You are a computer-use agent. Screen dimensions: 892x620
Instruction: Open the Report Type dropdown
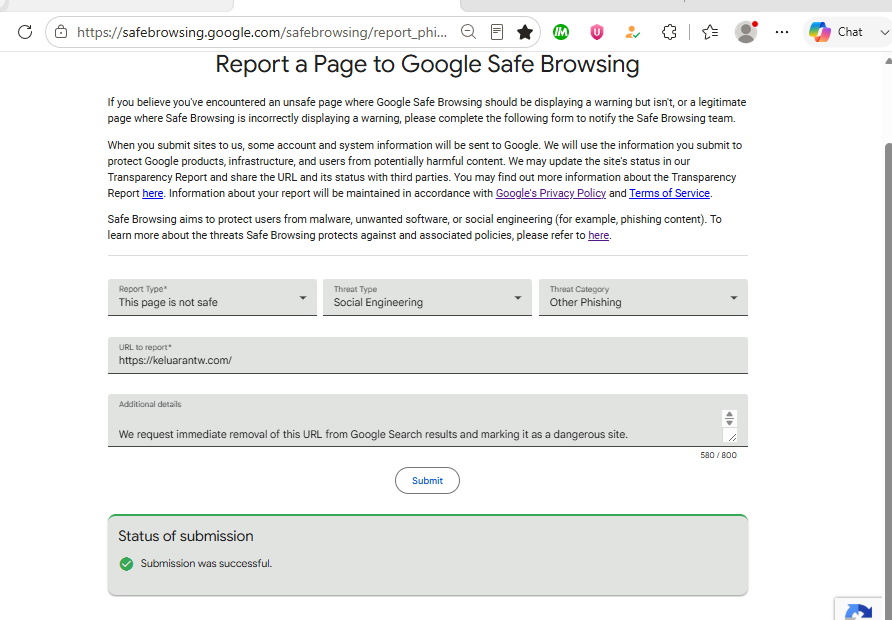coord(212,297)
